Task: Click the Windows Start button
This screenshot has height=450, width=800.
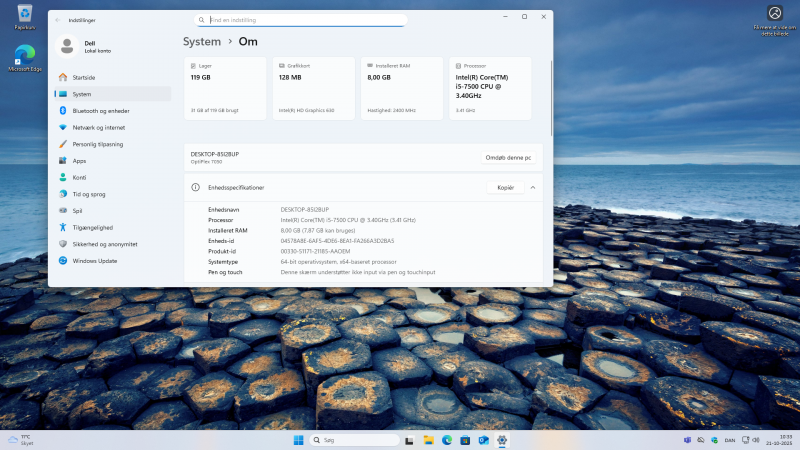Action: (298, 440)
